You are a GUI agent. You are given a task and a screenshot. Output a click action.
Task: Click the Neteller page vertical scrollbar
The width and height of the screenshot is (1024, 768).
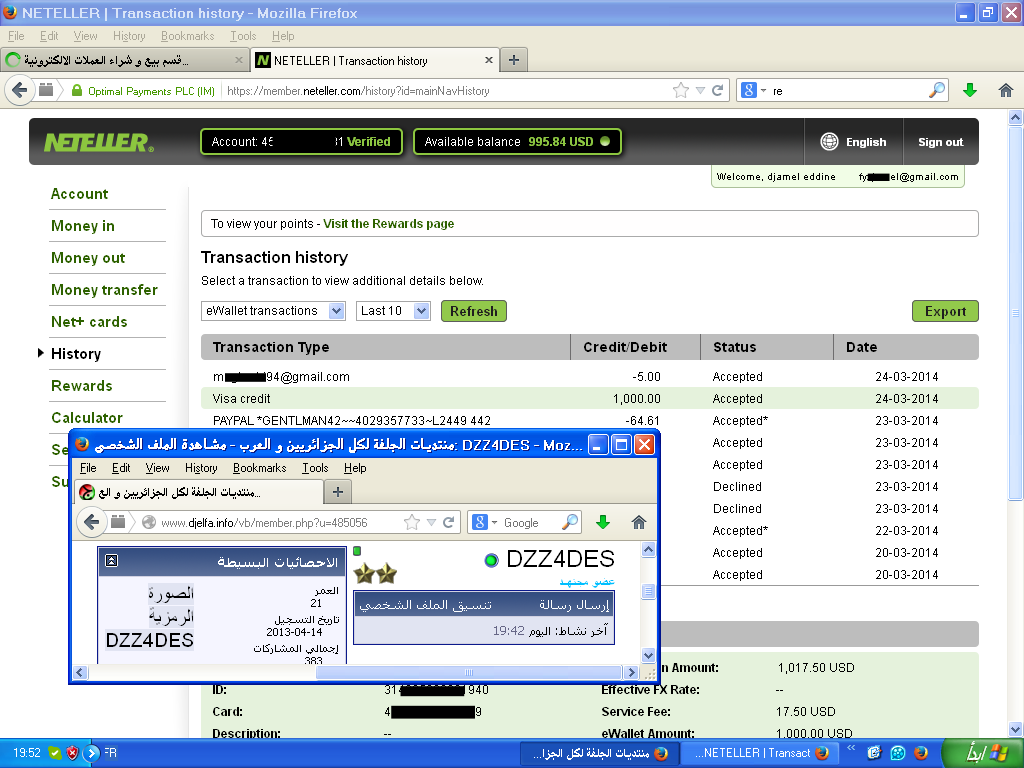[1015, 313]
